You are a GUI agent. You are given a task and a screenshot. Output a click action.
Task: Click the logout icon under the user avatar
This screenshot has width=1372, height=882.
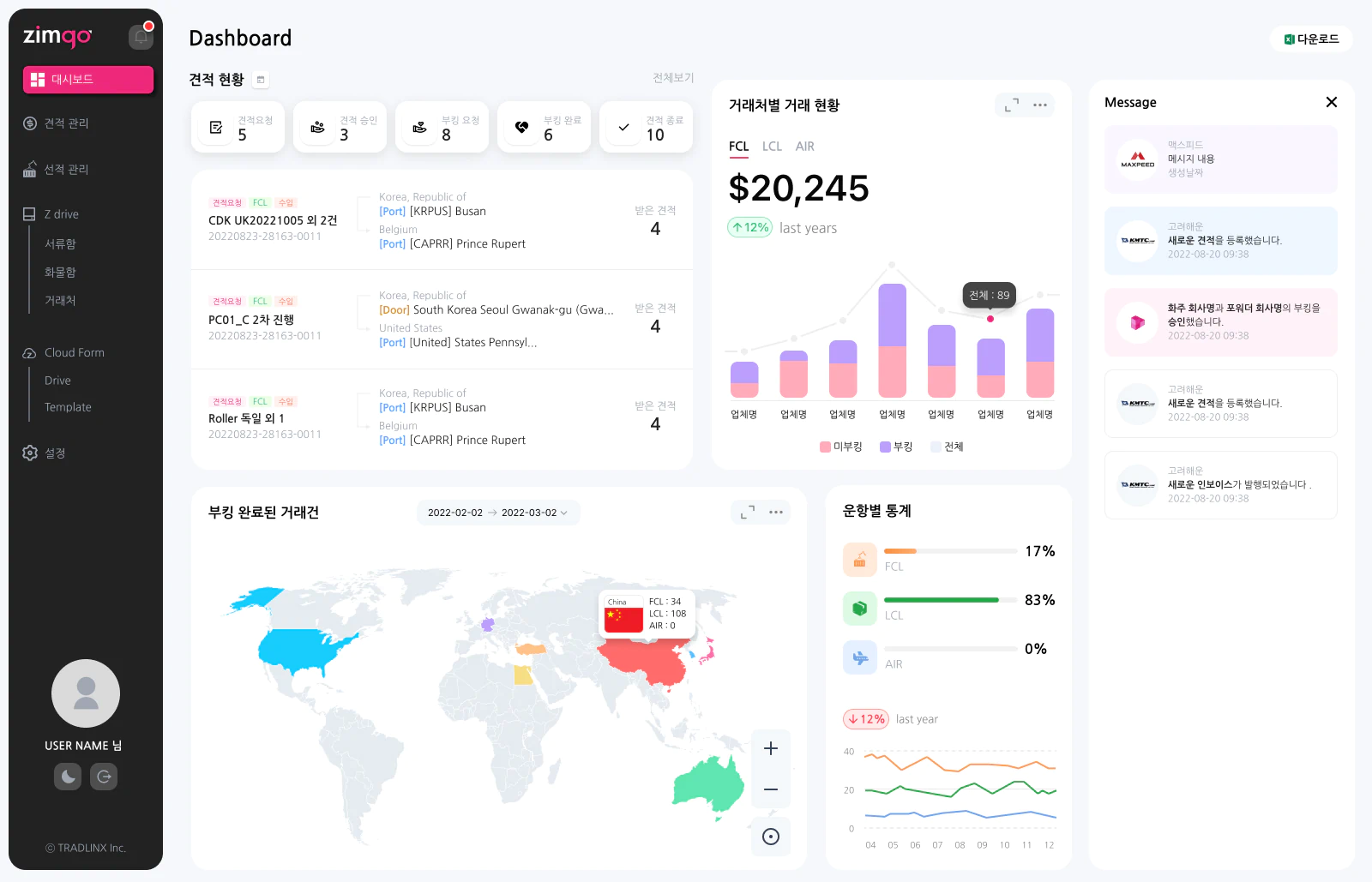point(104,777)
